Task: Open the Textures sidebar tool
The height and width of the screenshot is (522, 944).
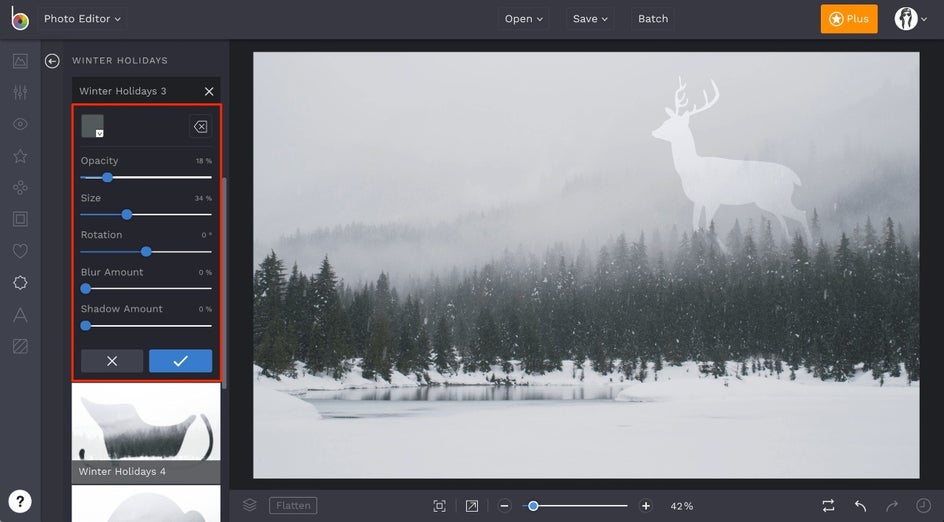Action: point(20,346)
